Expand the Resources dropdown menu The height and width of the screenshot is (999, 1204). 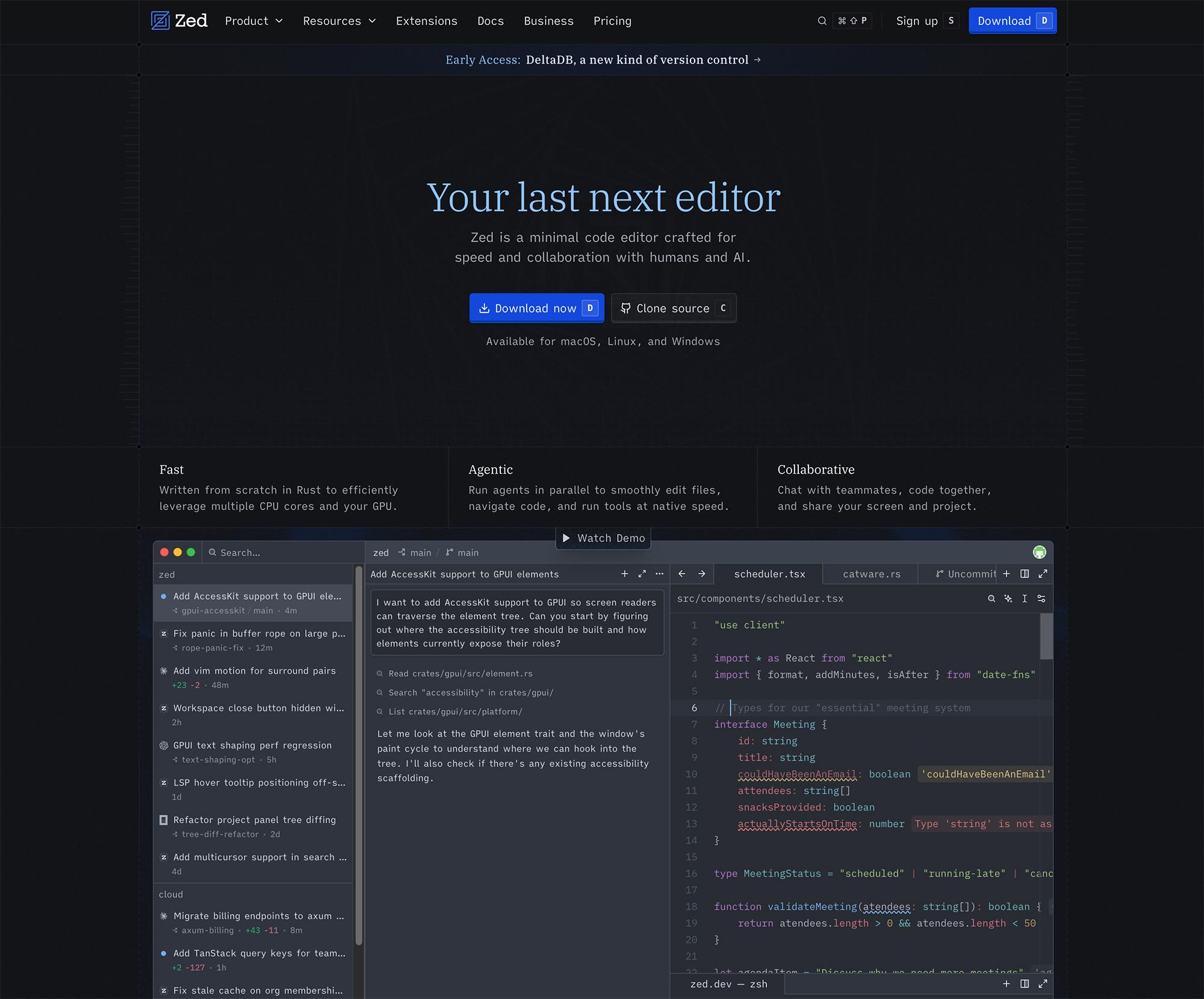tap(340, 21)
